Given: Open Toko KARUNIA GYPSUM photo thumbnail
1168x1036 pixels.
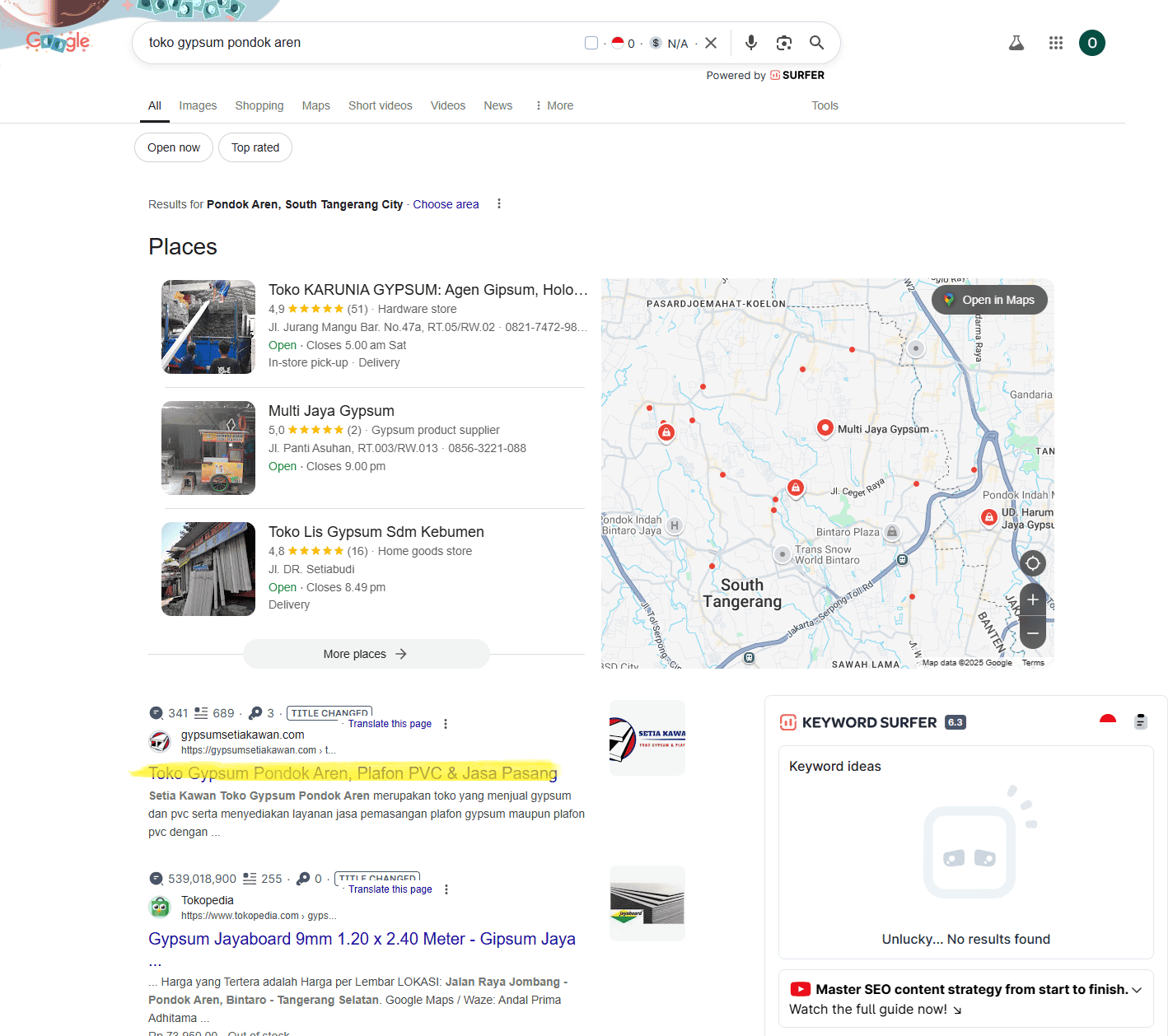Looking at the screenshot, I should (208, 327).
